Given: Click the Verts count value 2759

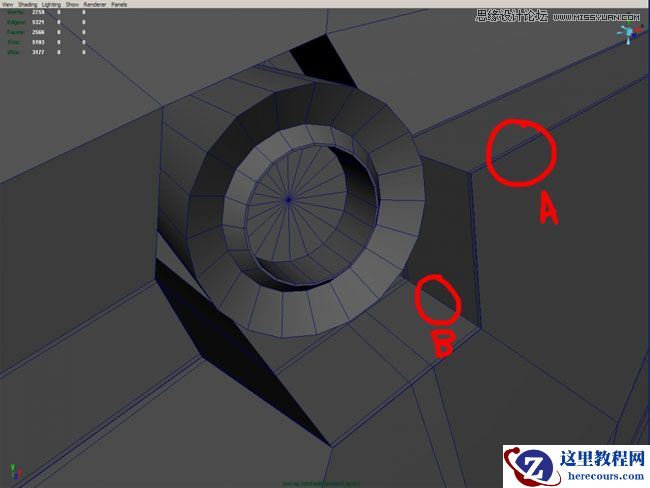Looking at the screenshot, I should pos(38,12).
